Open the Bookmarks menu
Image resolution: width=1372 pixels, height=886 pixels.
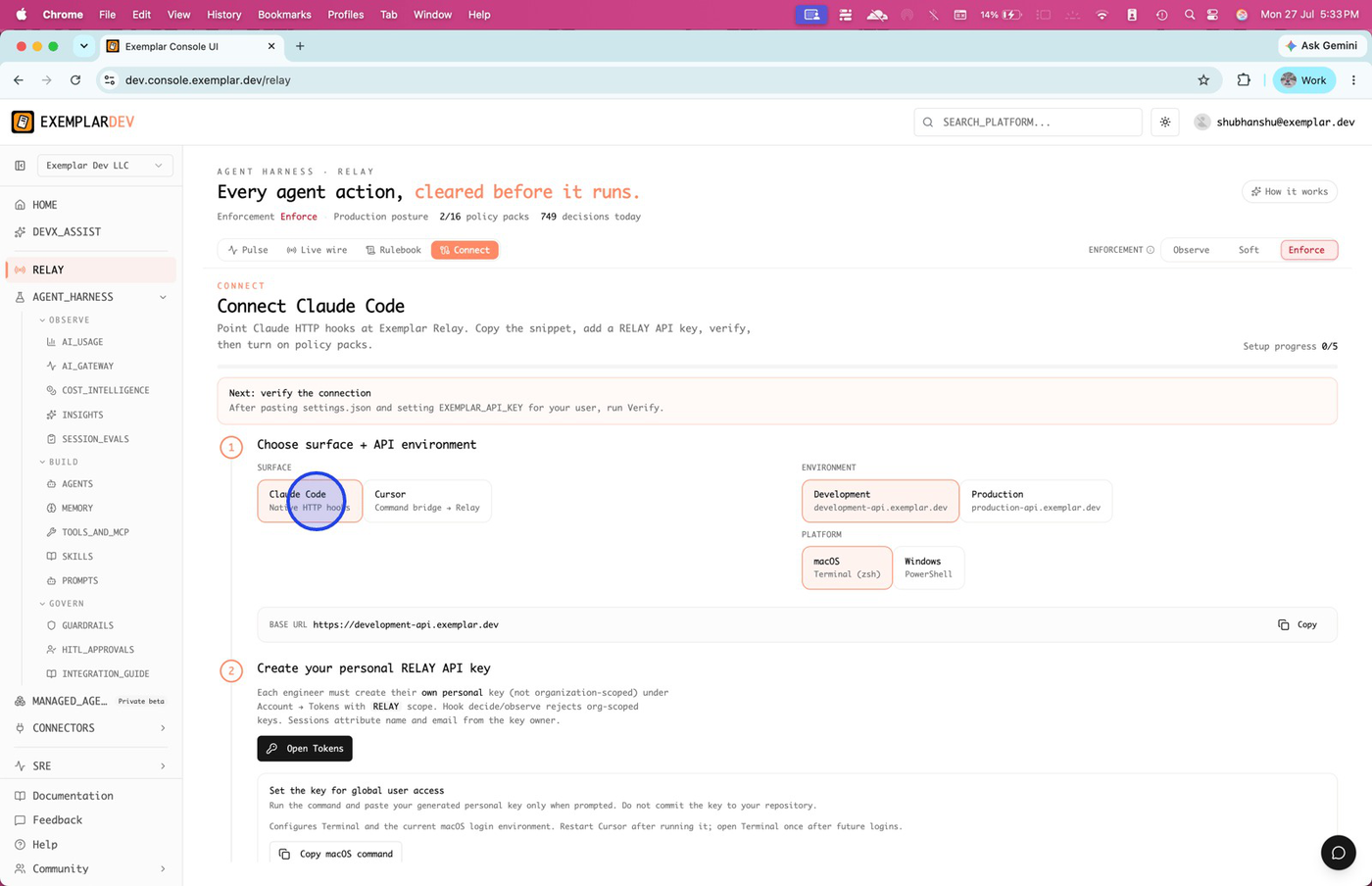[284, 15]
